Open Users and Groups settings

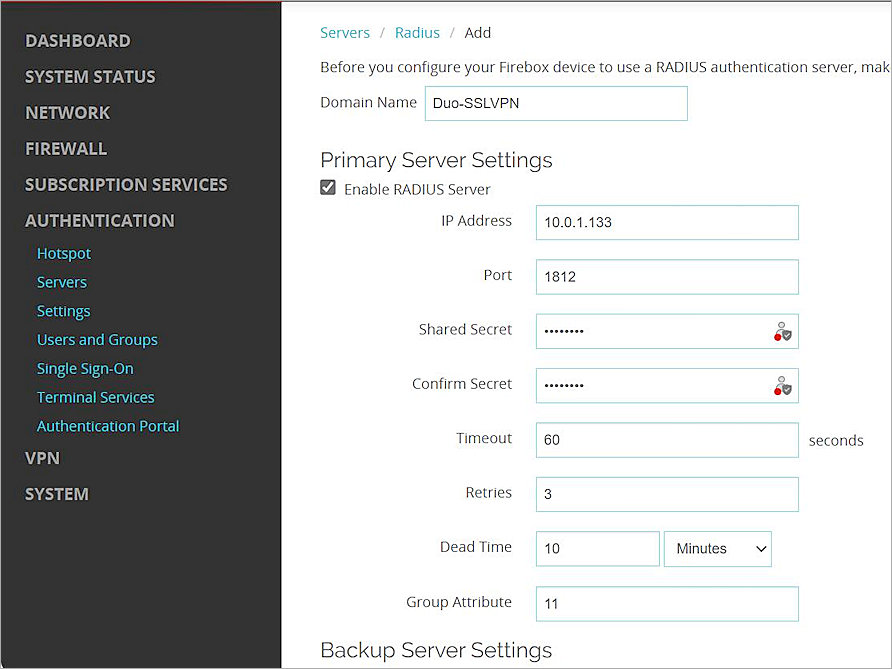coord(97,339)
